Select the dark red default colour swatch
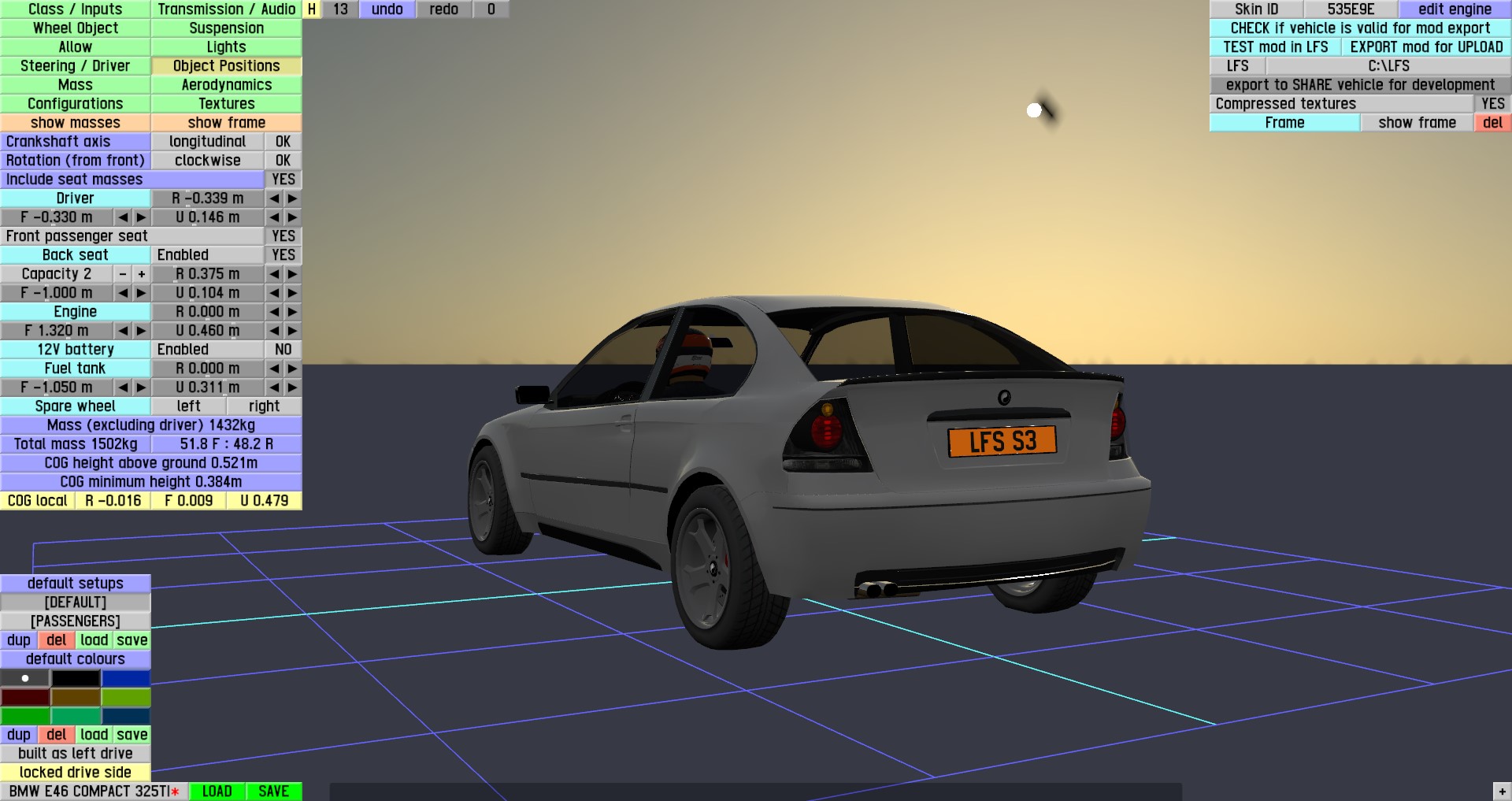Screen dimensions: 1512x801 25,697
